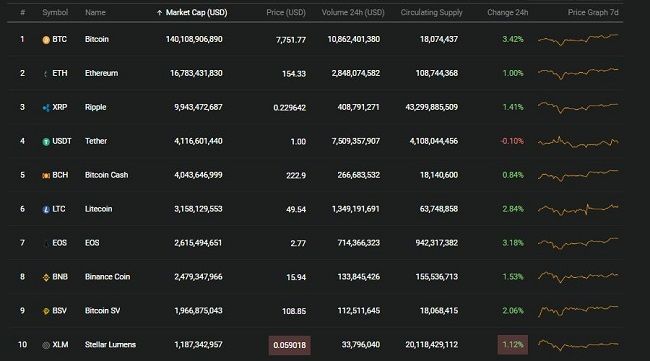The height and width of the screenshot is (361, 650).
Task: Click EOS market cap 2,615,494,651
Action: pyautogui.click(x=198, y=243)
